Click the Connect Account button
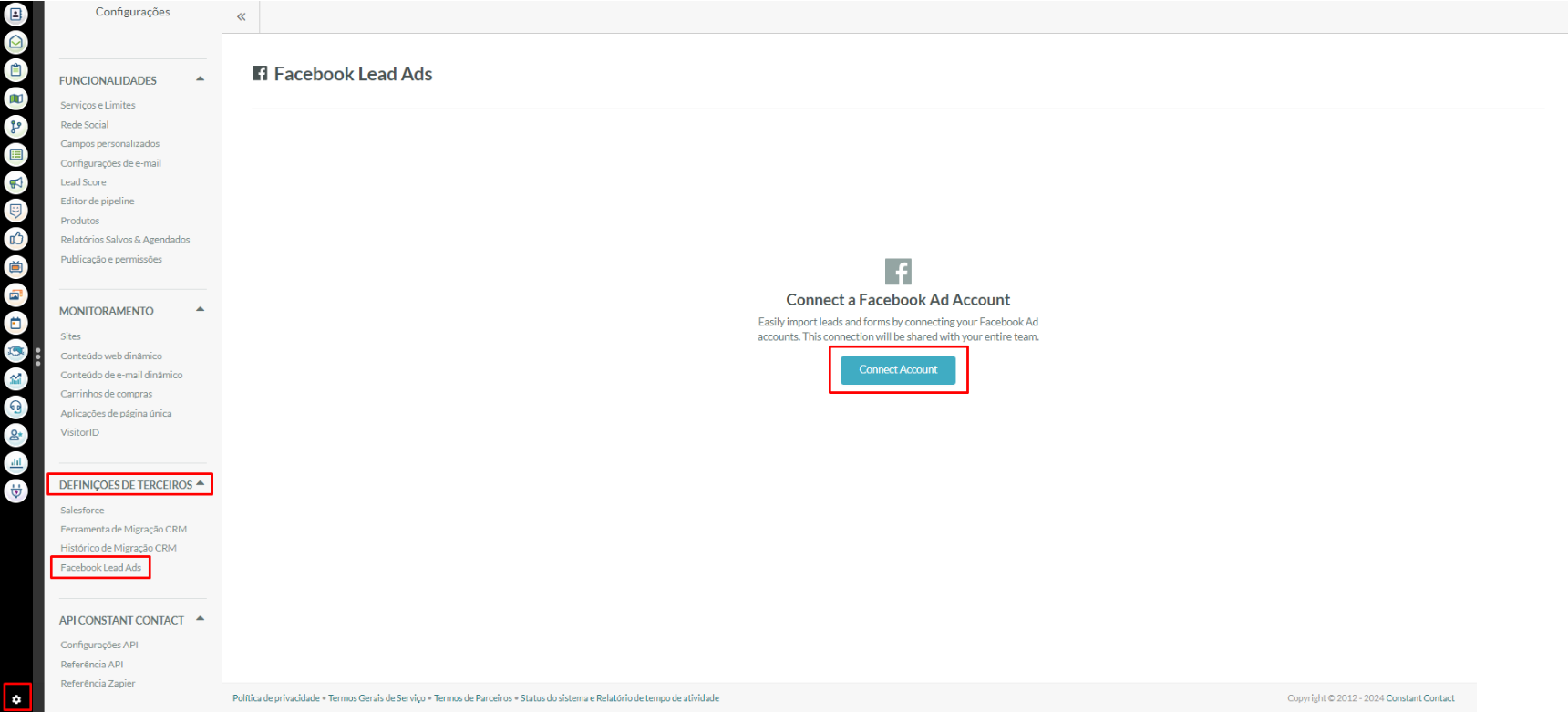Screen dimensions: 1568x713 pyautogui.click(x=898, y=370)
